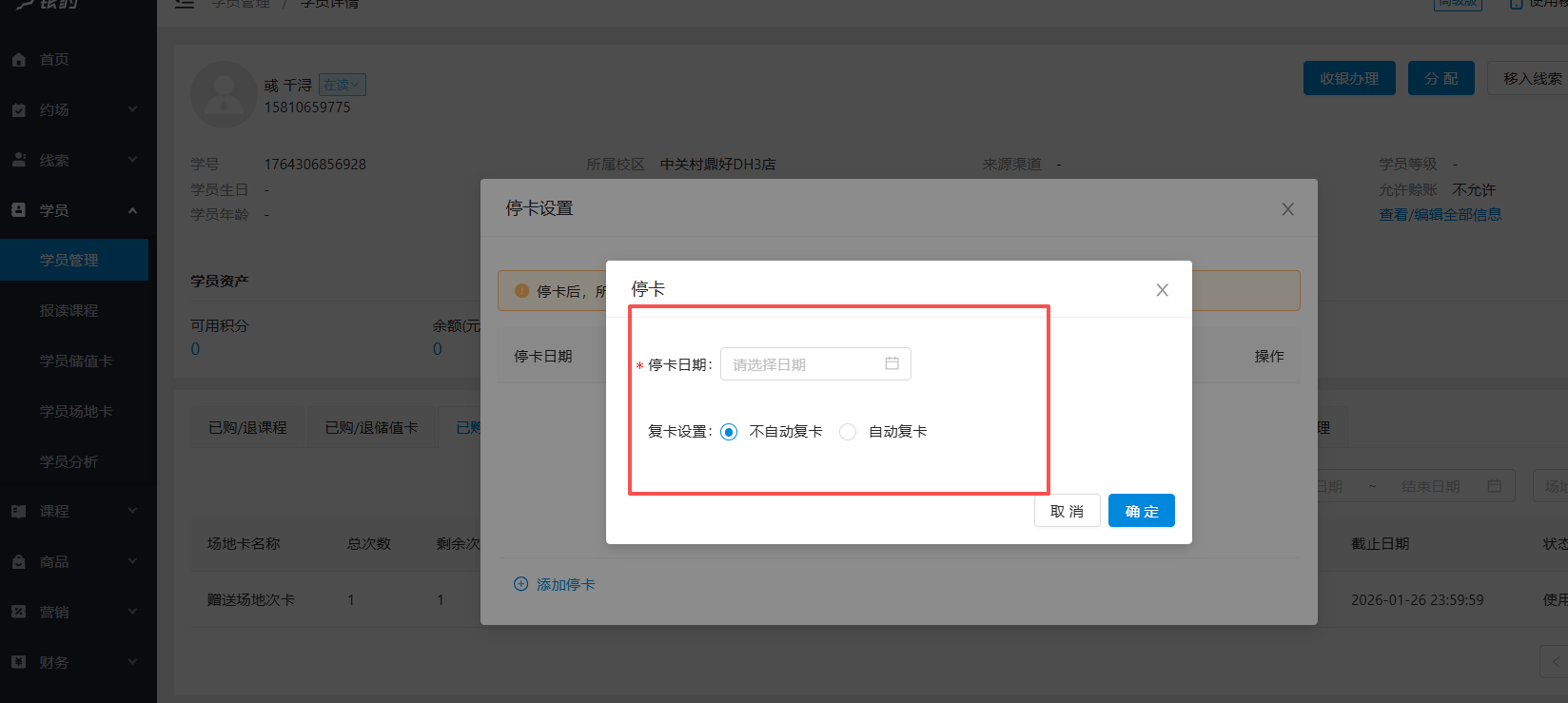
Task: Collapse the 学员 chevron arrow
Action: click(x=132, y=210)
